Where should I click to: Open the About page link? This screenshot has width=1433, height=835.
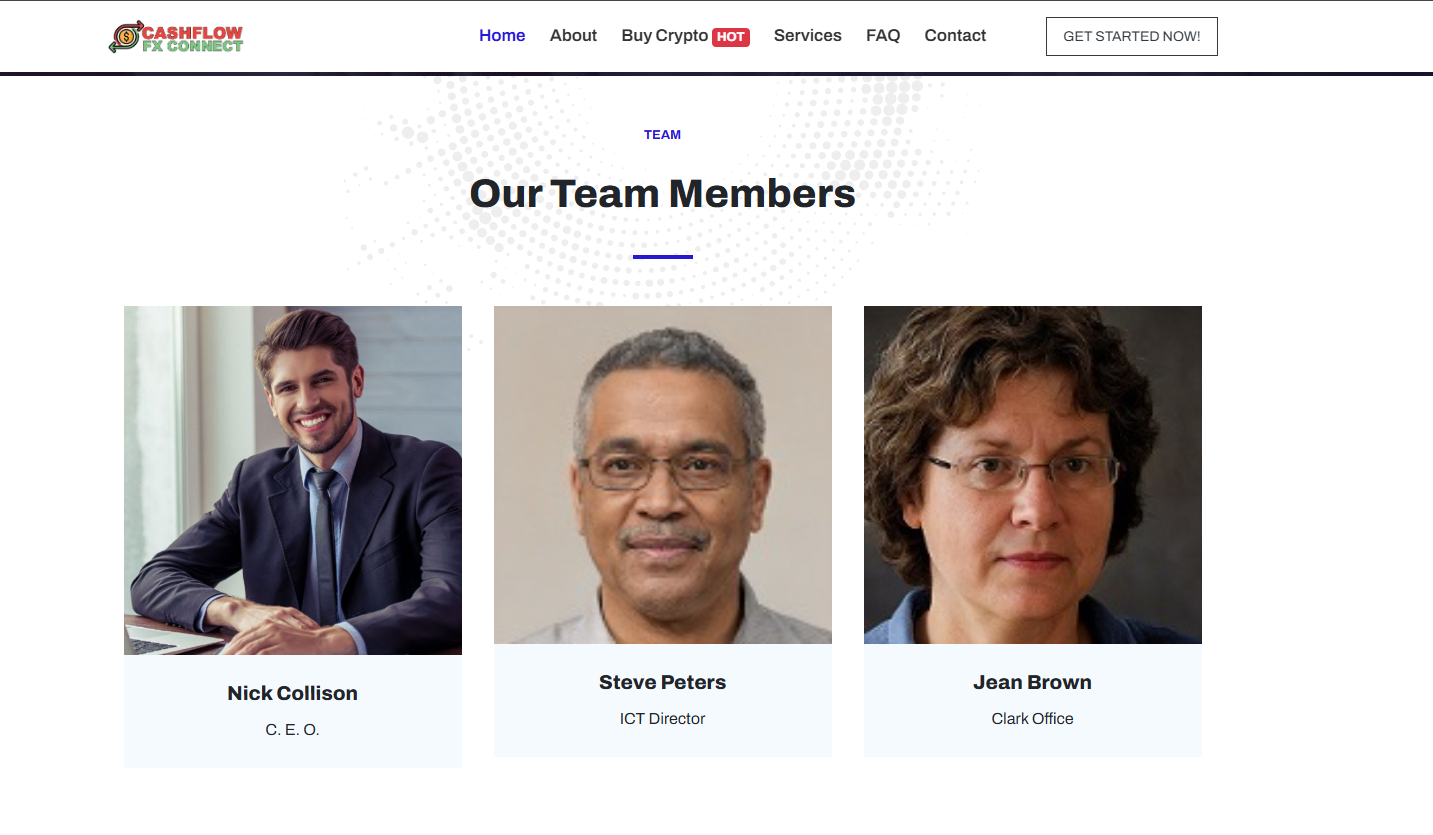(573, 36)
